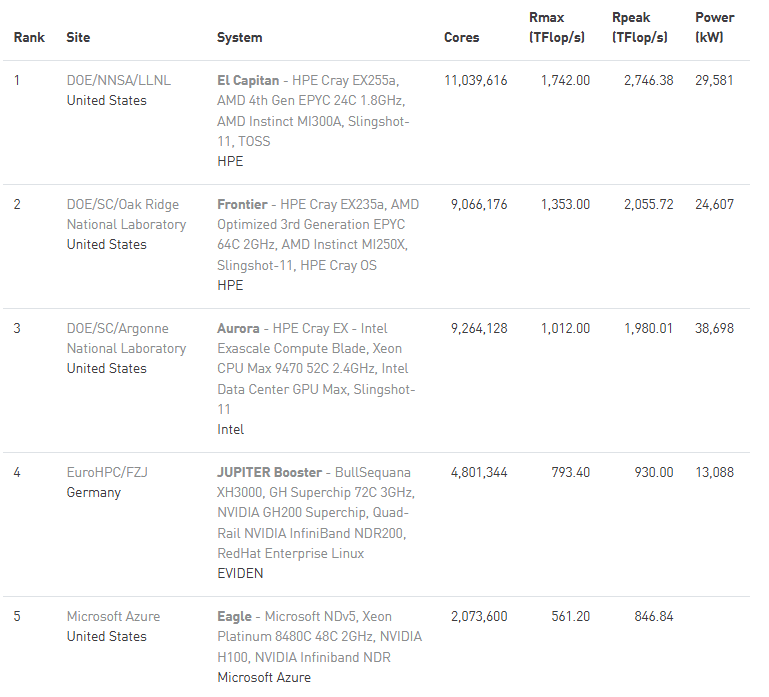This screenshot has height=697, width=769.
Task: Open the JUPITER Booster system link
Action: click(269, 472)
